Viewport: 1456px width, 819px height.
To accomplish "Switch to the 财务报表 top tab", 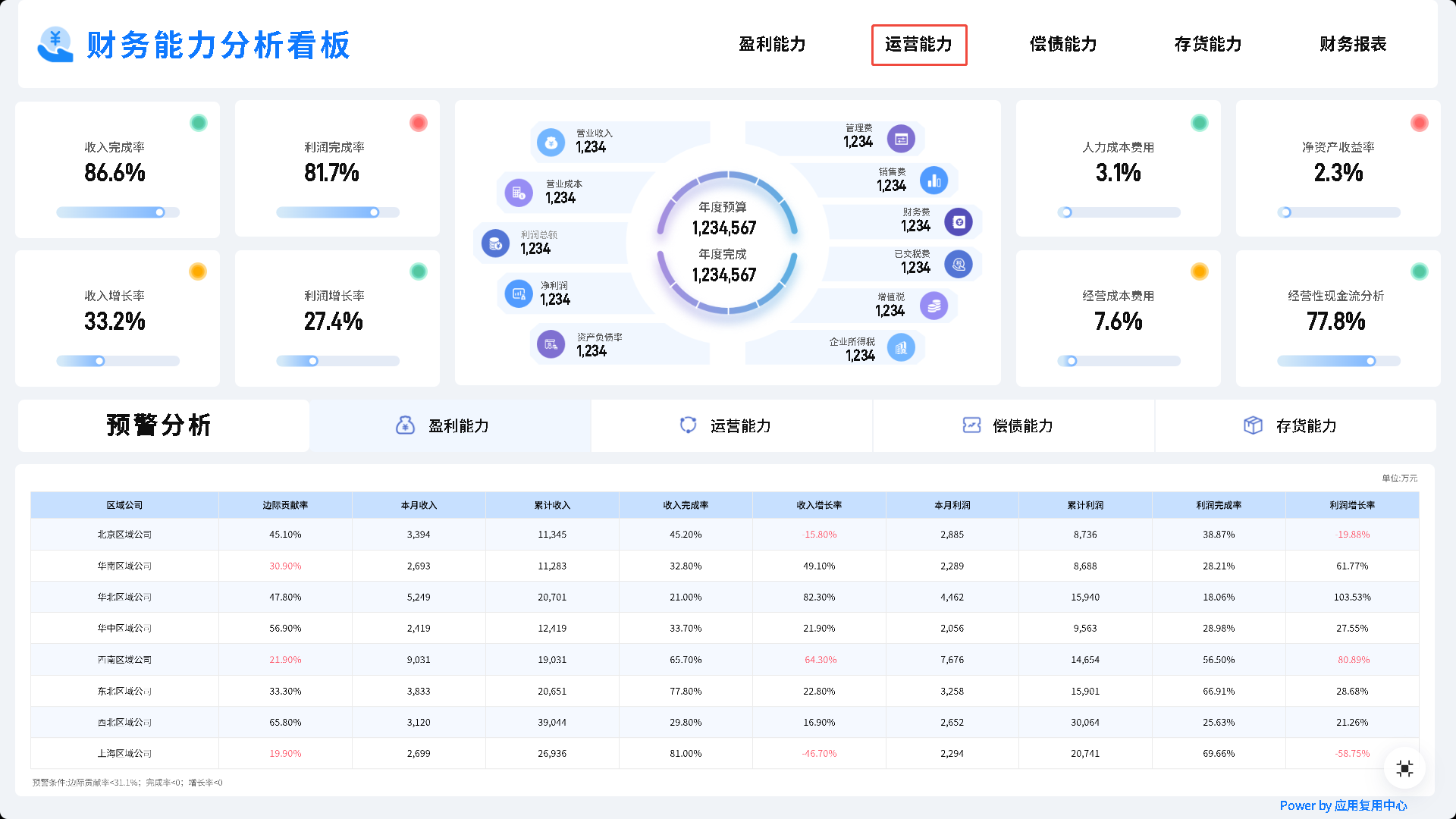I will (1352, 45).
